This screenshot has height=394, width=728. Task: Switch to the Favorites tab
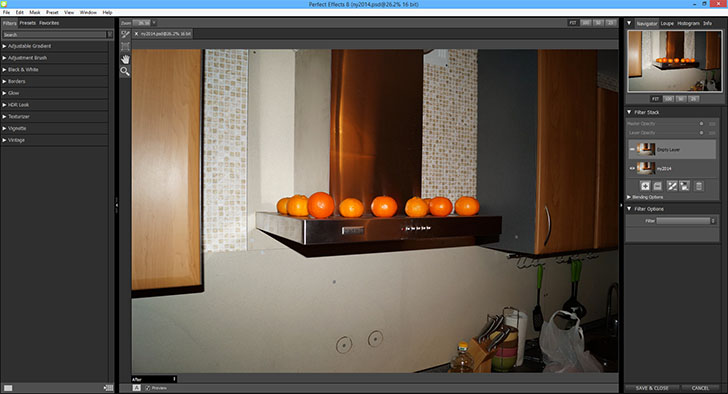click(x=49, y=23)
